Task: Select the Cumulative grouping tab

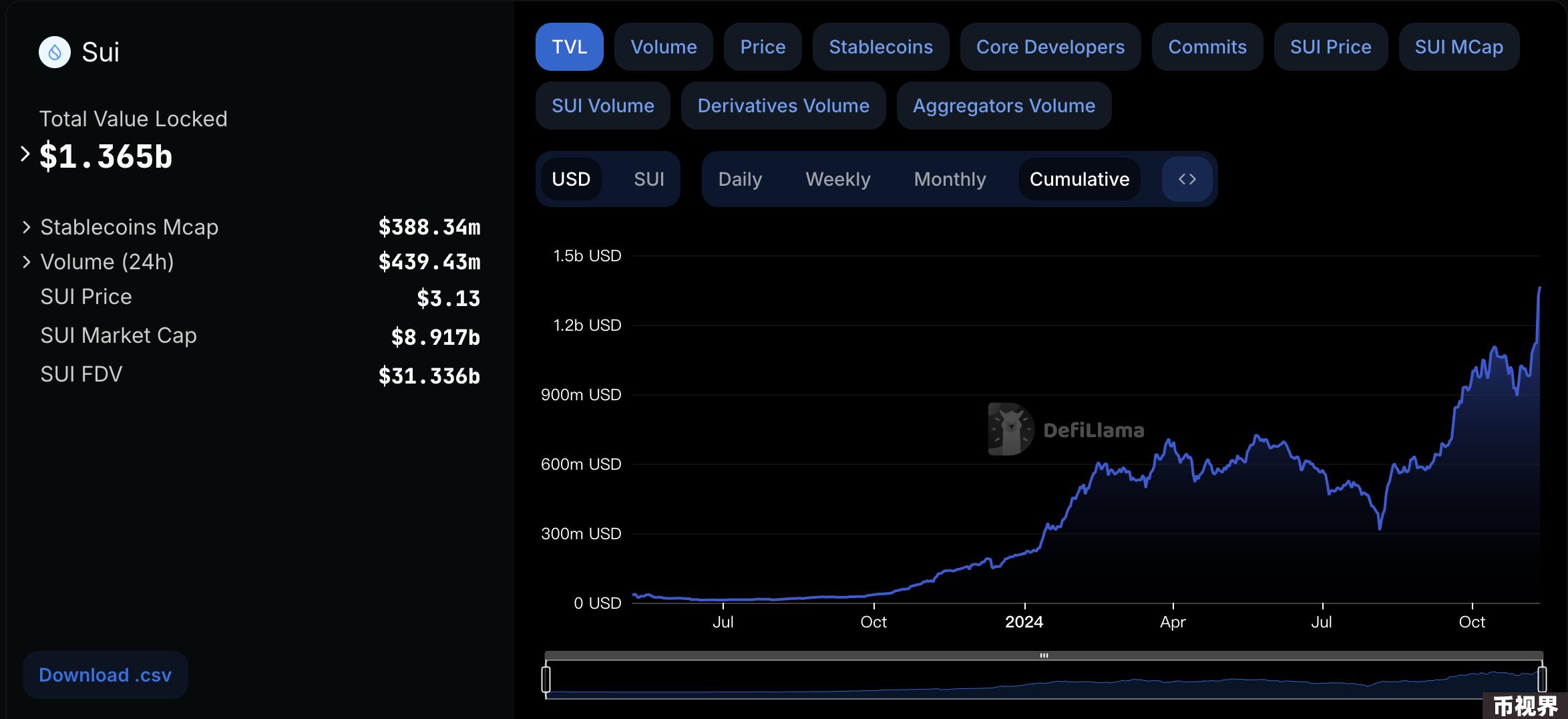Action: click(1080, 179)
